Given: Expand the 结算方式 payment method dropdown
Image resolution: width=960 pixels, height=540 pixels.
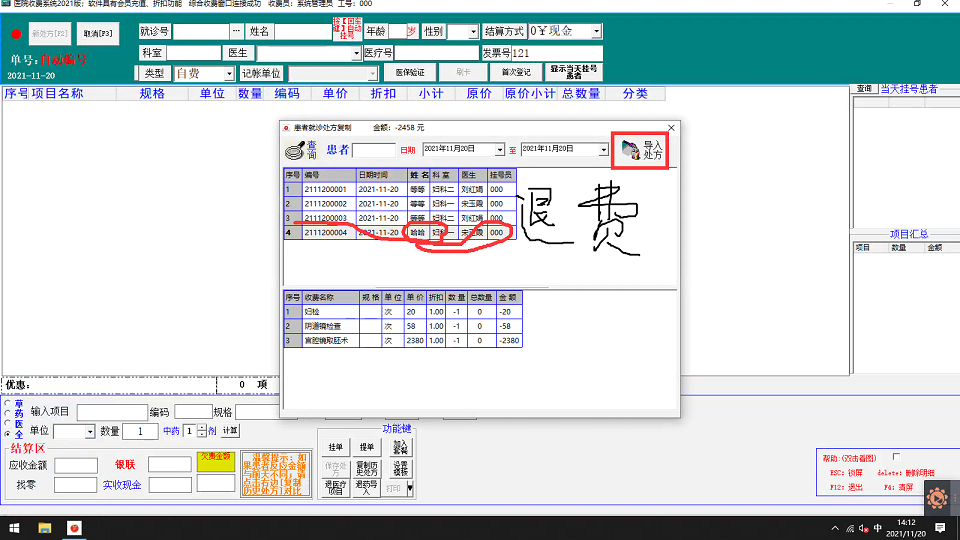Looking at the screenshot, I should point(596,32).
